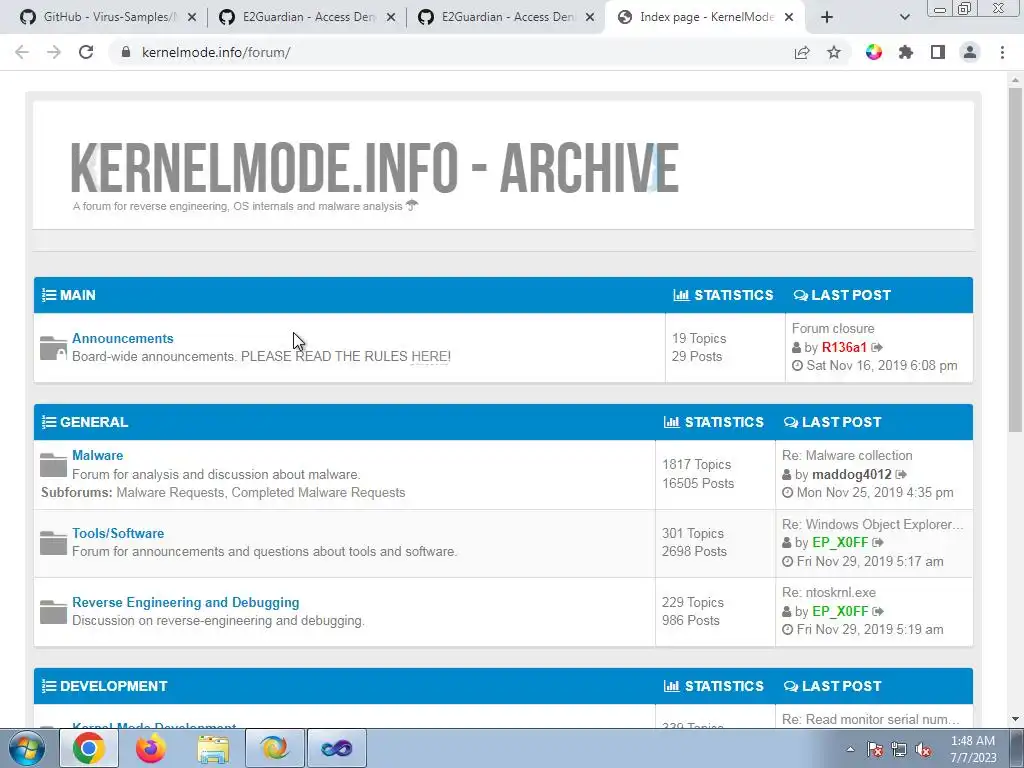Click the page vertical scrollbar thumb

pyautogui.click(x=1015, y=259)
